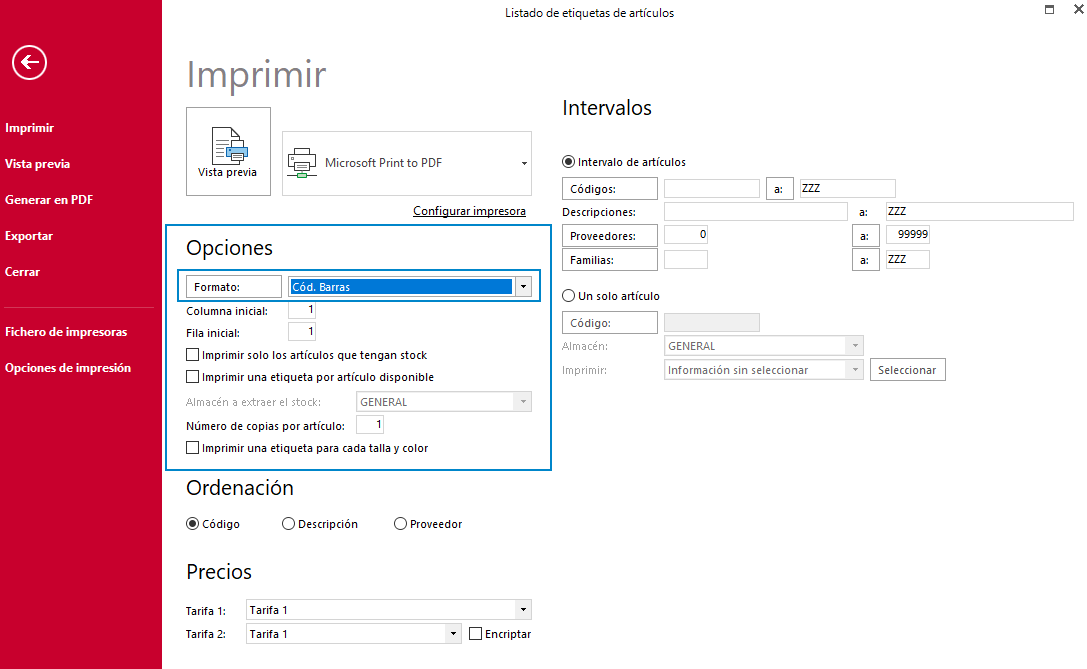Click the starting Familias input field
1087x669 pixels.
pos(686,259)
